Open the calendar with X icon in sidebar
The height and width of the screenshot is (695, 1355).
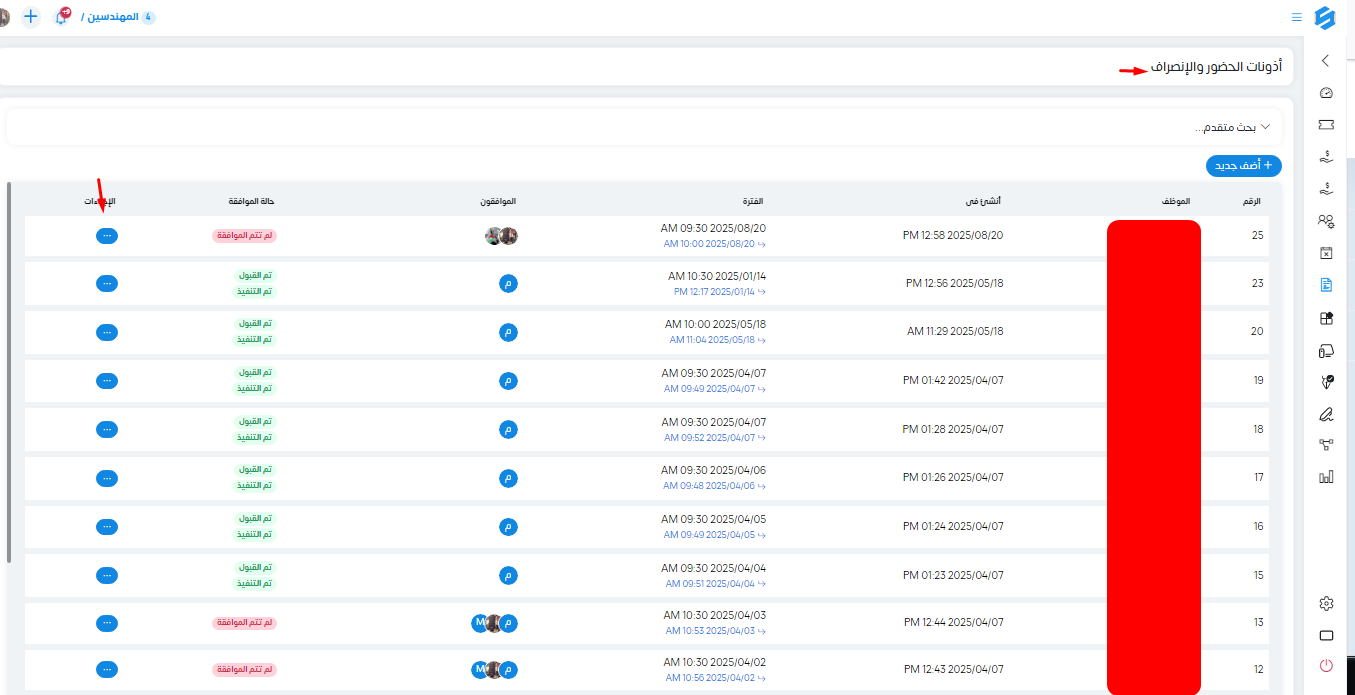[x=1326, y=253]
